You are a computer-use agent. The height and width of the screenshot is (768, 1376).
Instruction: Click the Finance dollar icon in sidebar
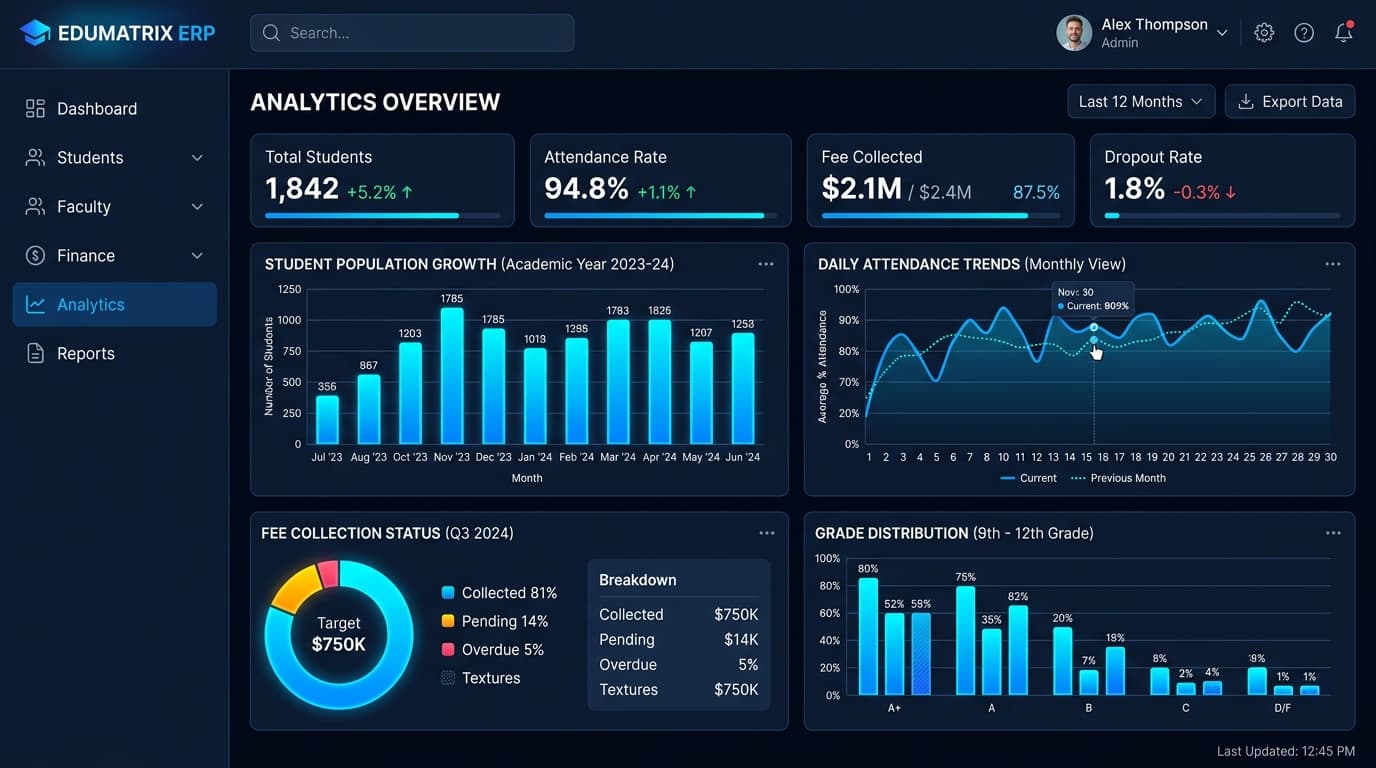point(35,255)
